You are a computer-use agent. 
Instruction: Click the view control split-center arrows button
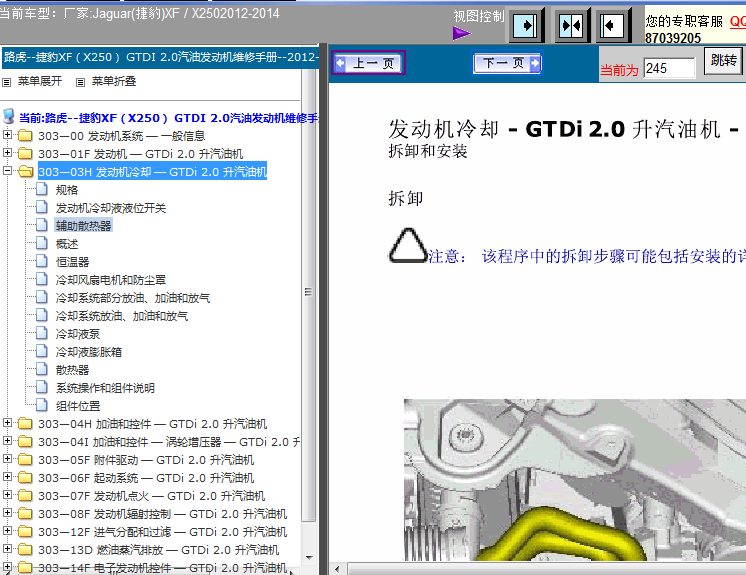[x=571, y=25]
